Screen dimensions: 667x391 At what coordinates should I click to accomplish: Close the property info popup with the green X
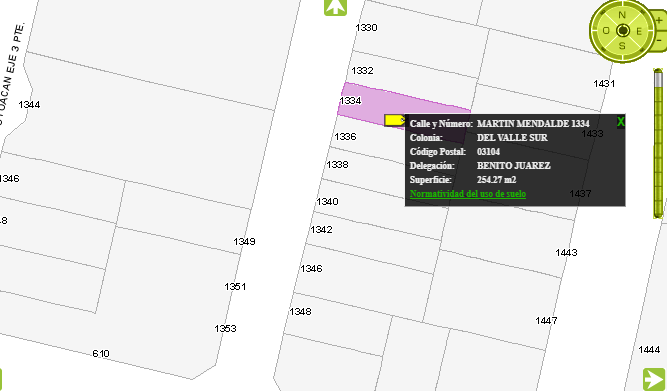[621, 122]
